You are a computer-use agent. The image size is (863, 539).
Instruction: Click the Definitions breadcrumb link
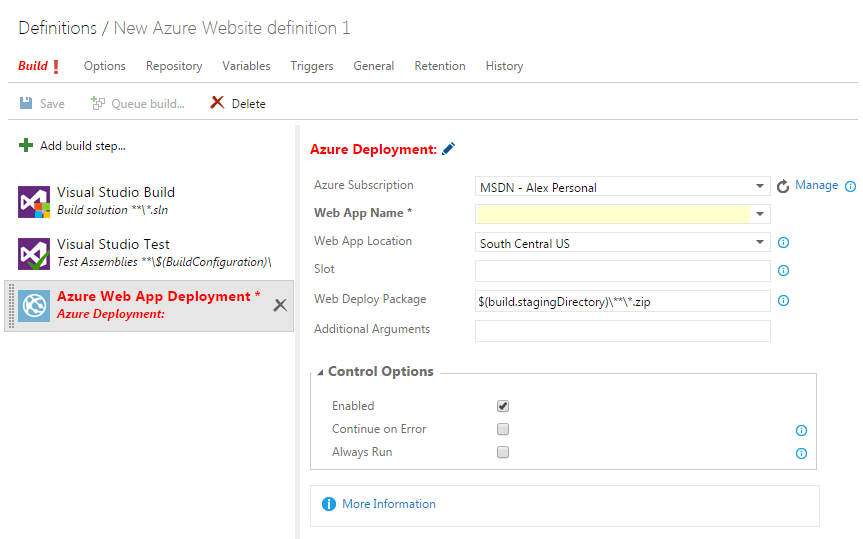click(x=57, y=28)
